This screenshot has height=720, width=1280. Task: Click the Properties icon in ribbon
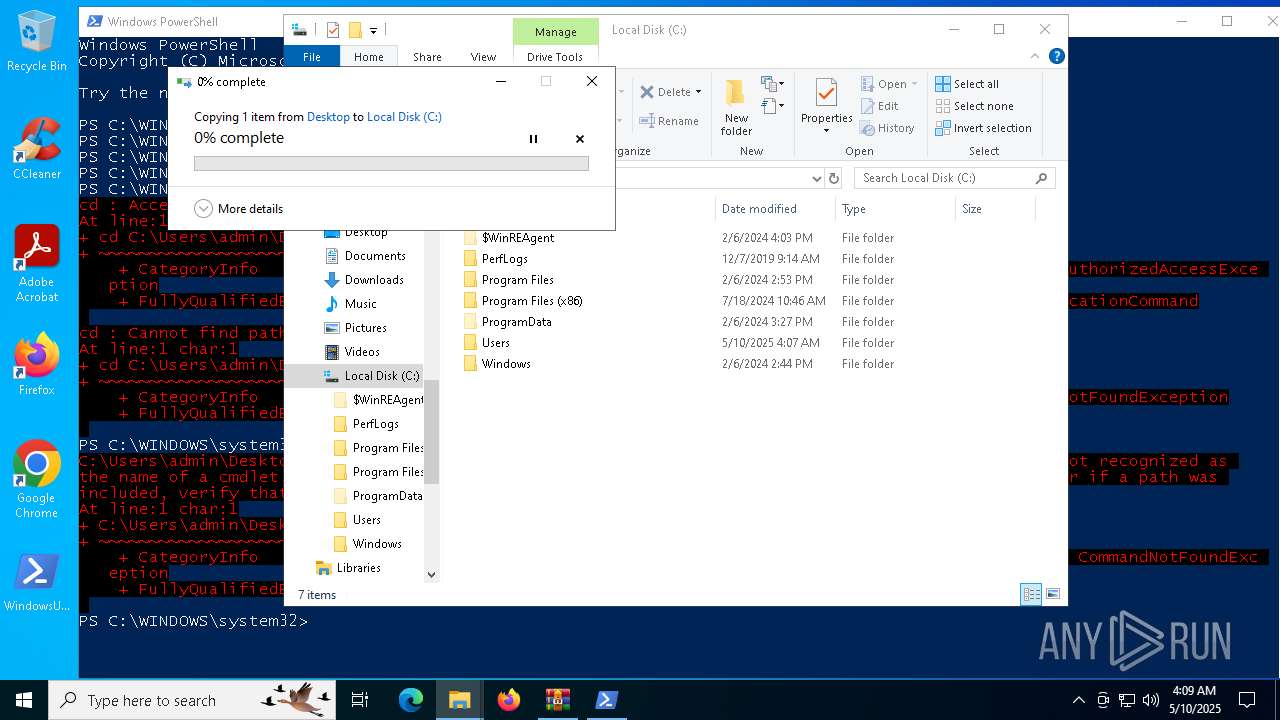tap(826, 92)
